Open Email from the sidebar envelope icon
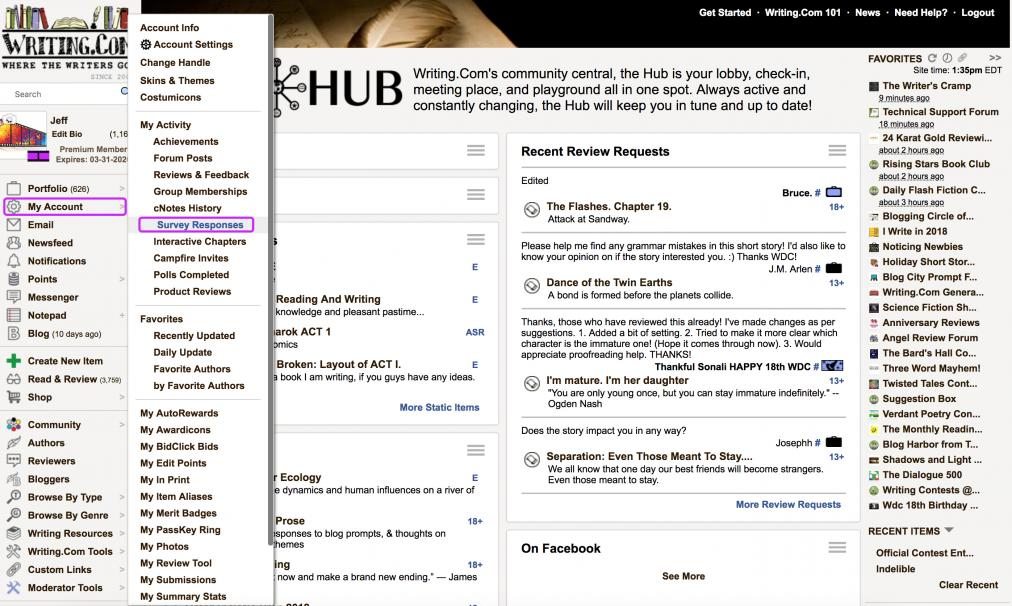 point(14,225)
